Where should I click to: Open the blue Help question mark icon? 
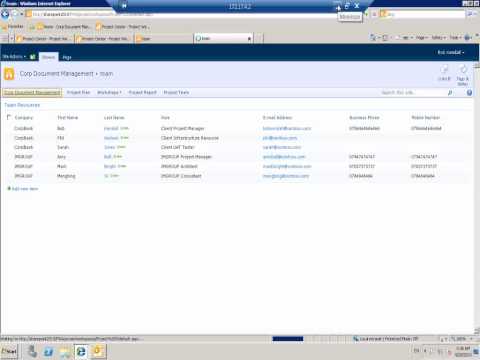click(x=469, y=93)
